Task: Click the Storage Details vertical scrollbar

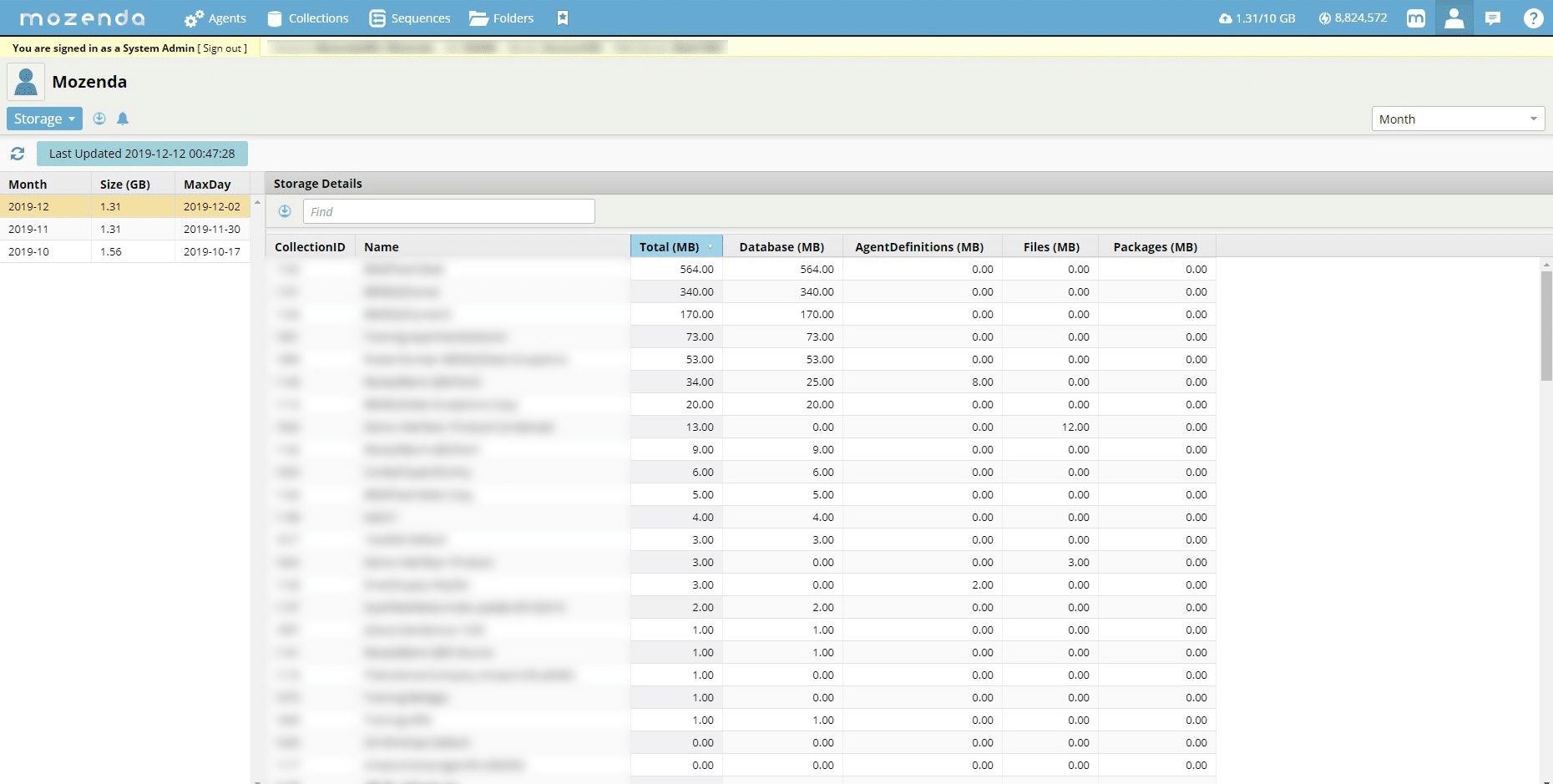Action: tap(1545, 326)
